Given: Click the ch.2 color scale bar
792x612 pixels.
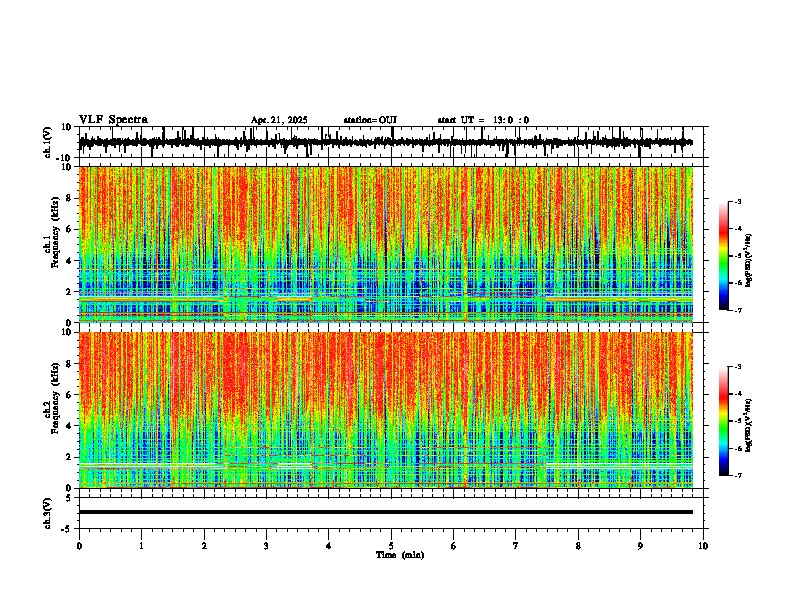Looking at the screenshot, I should (x=723, y=421).
